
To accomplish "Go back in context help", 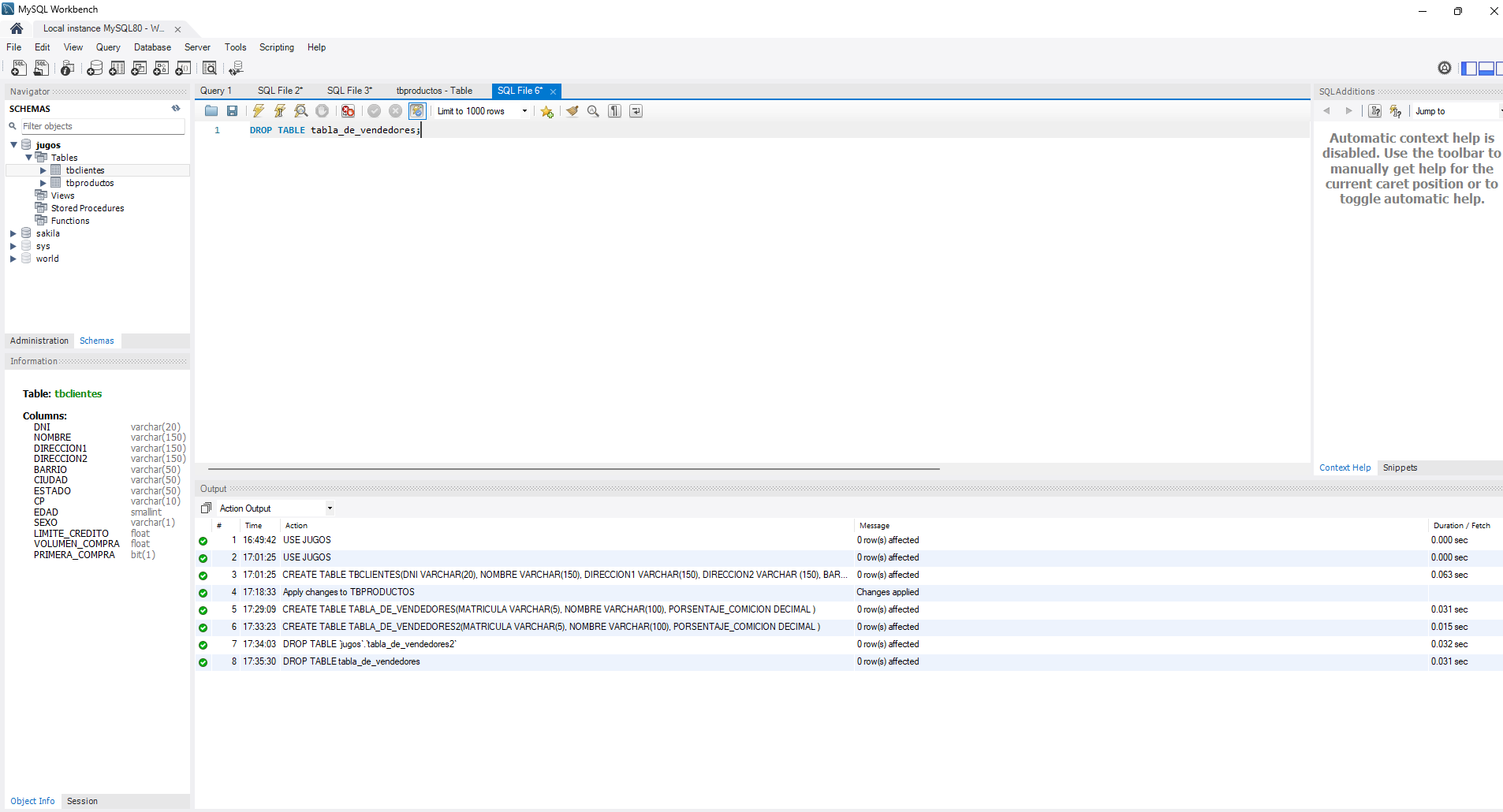I will pyautogui.click(x=1327, y=111).
